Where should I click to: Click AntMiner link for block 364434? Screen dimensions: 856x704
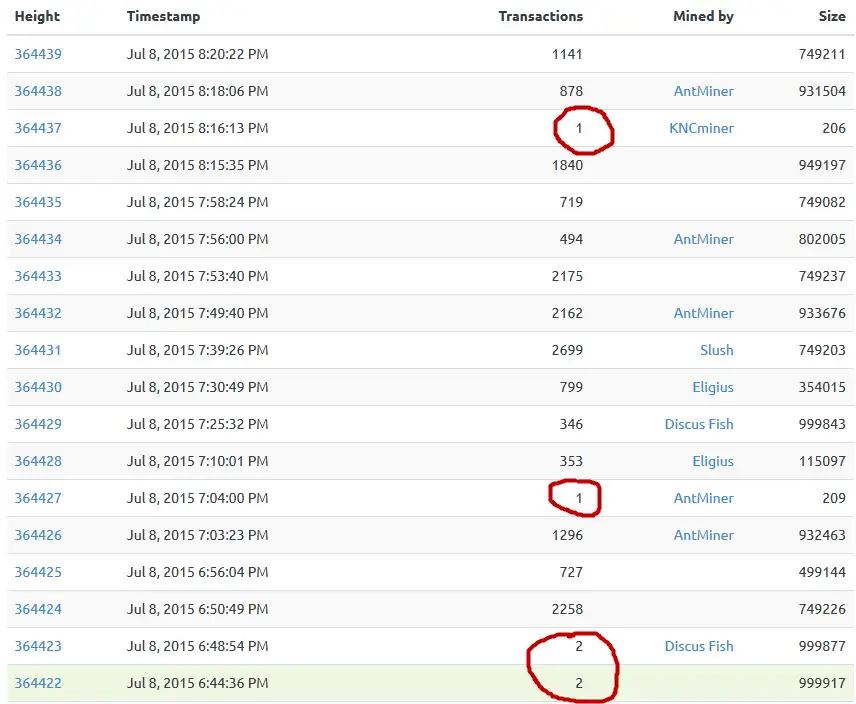tap(703, 239)
